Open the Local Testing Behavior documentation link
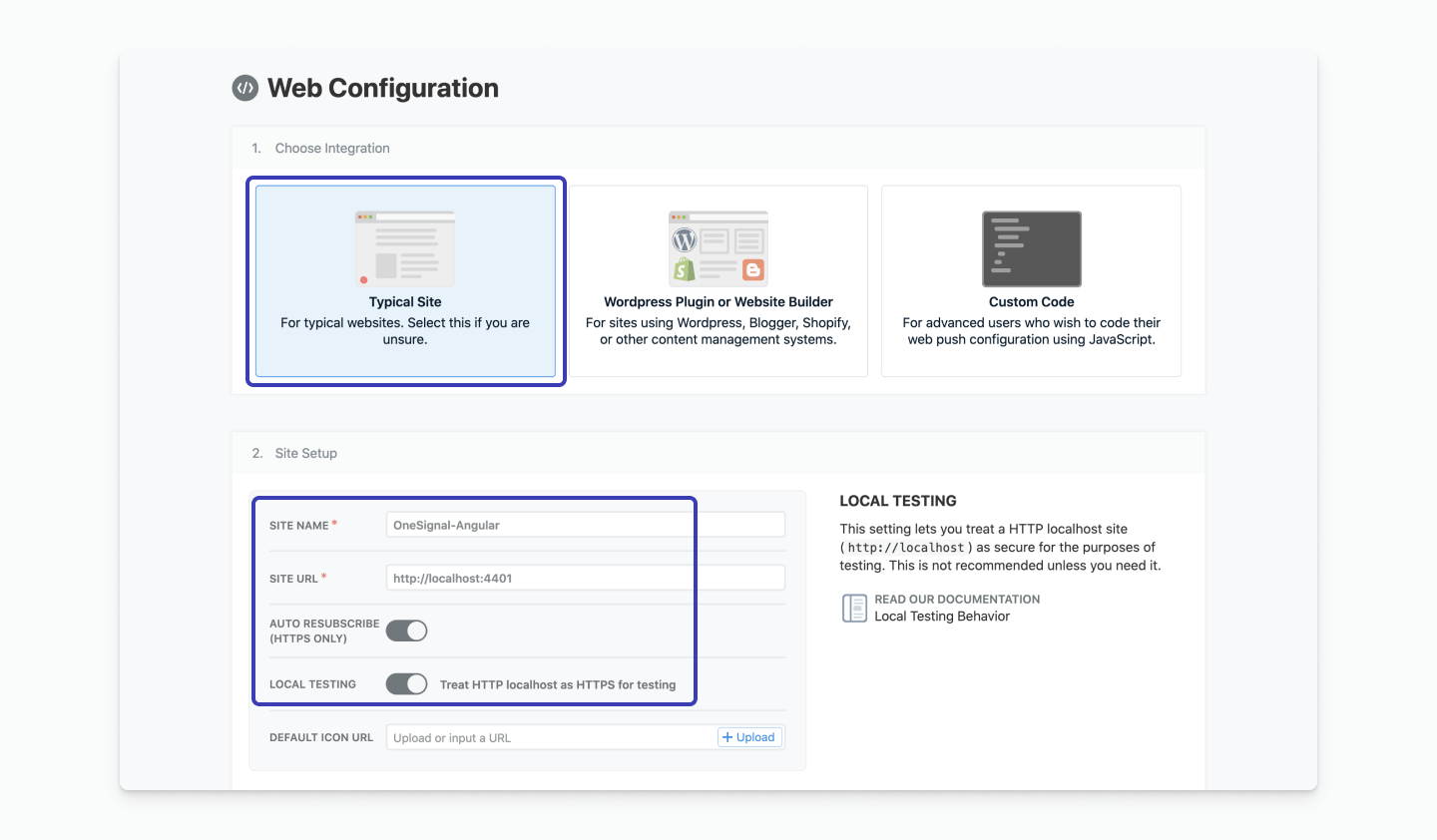The height and width of the screenshot is (840, 1437). coord(942,617)
